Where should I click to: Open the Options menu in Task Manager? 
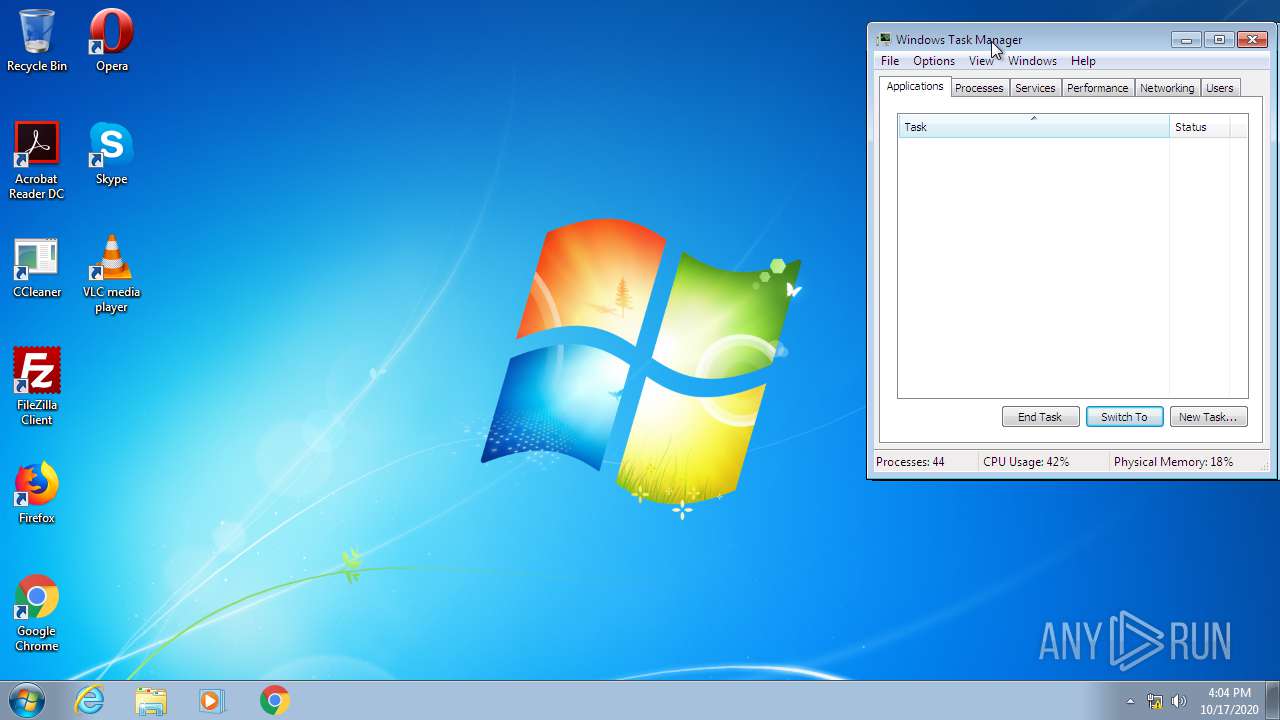pyautogui.click(x=934, y=61)
